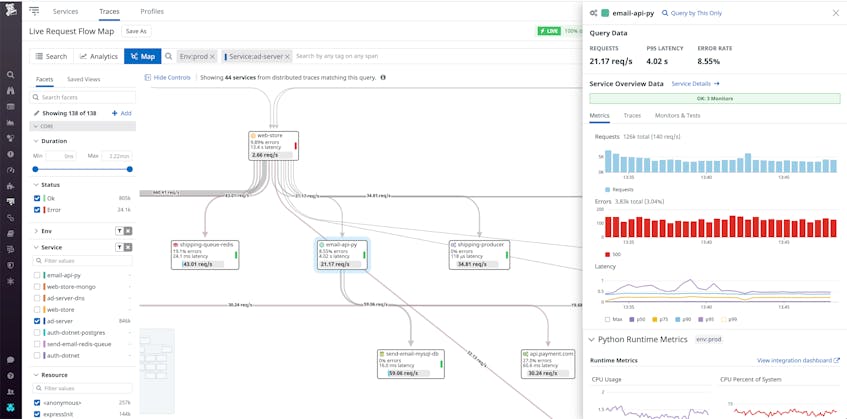Check the send-email-redis-queue service checkbox

(x=37, y=344)
